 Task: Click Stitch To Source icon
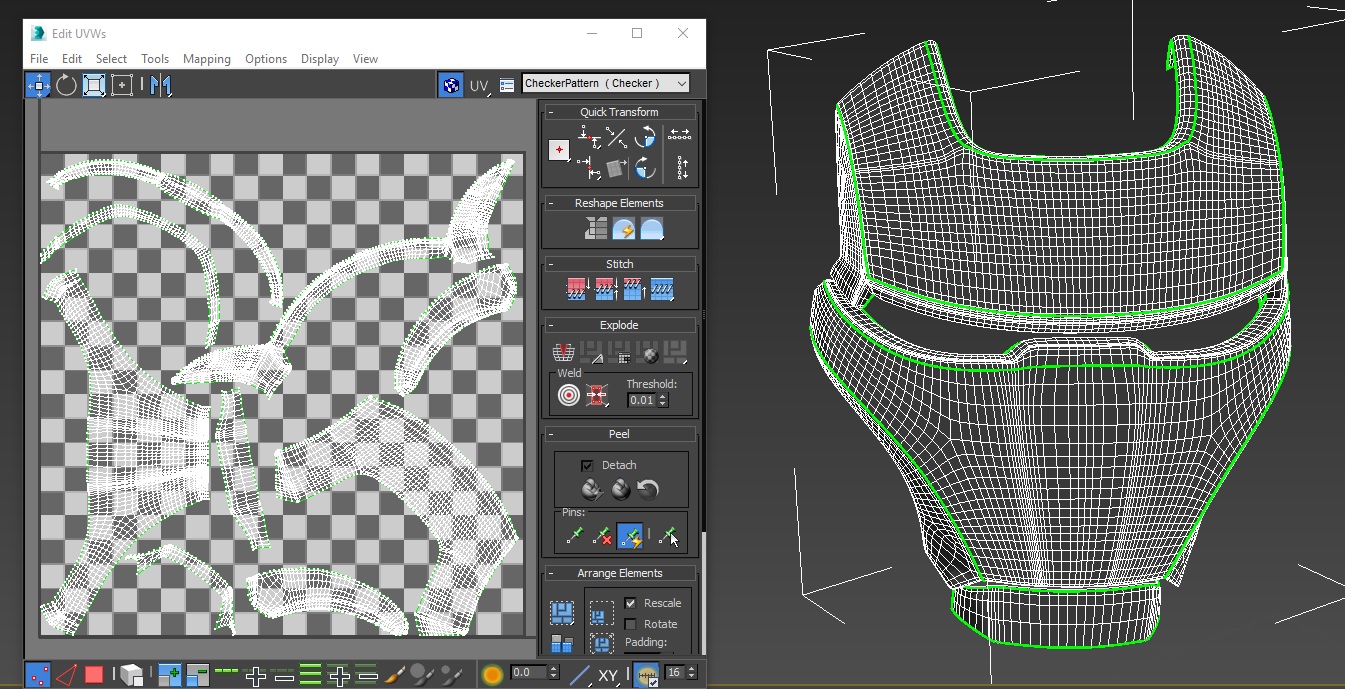tap(633, 291)
